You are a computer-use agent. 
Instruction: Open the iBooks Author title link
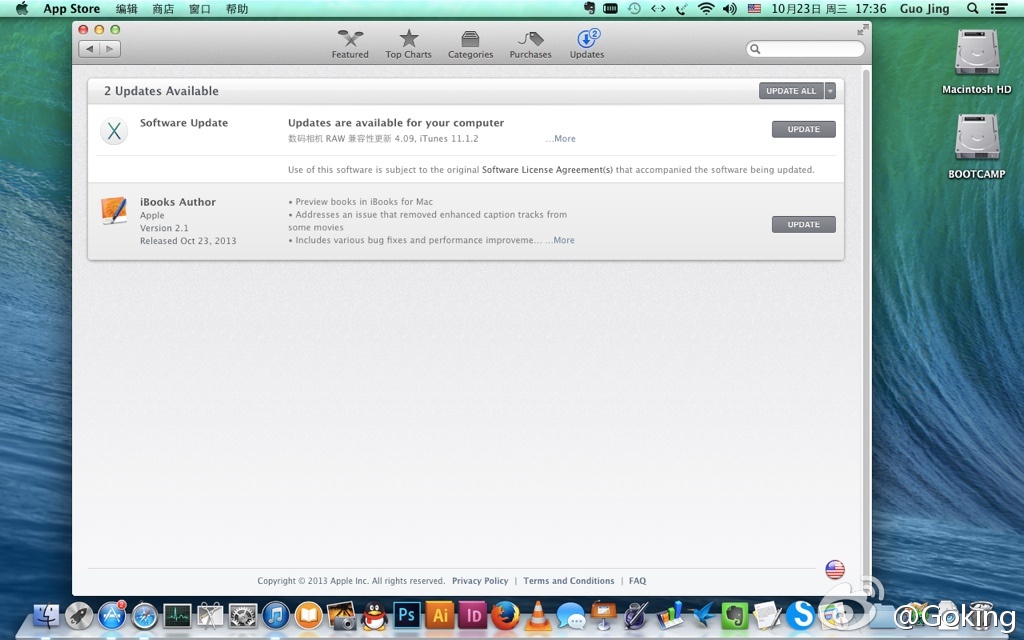pos(178,202)
